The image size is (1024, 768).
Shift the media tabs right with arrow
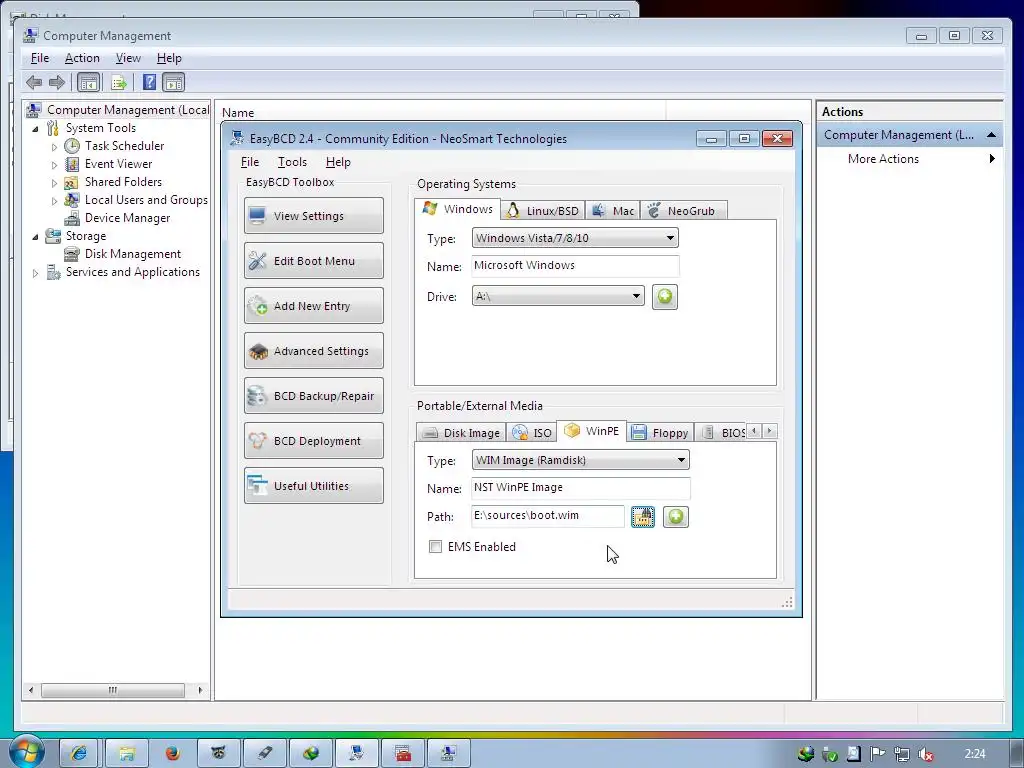(769, 431)
